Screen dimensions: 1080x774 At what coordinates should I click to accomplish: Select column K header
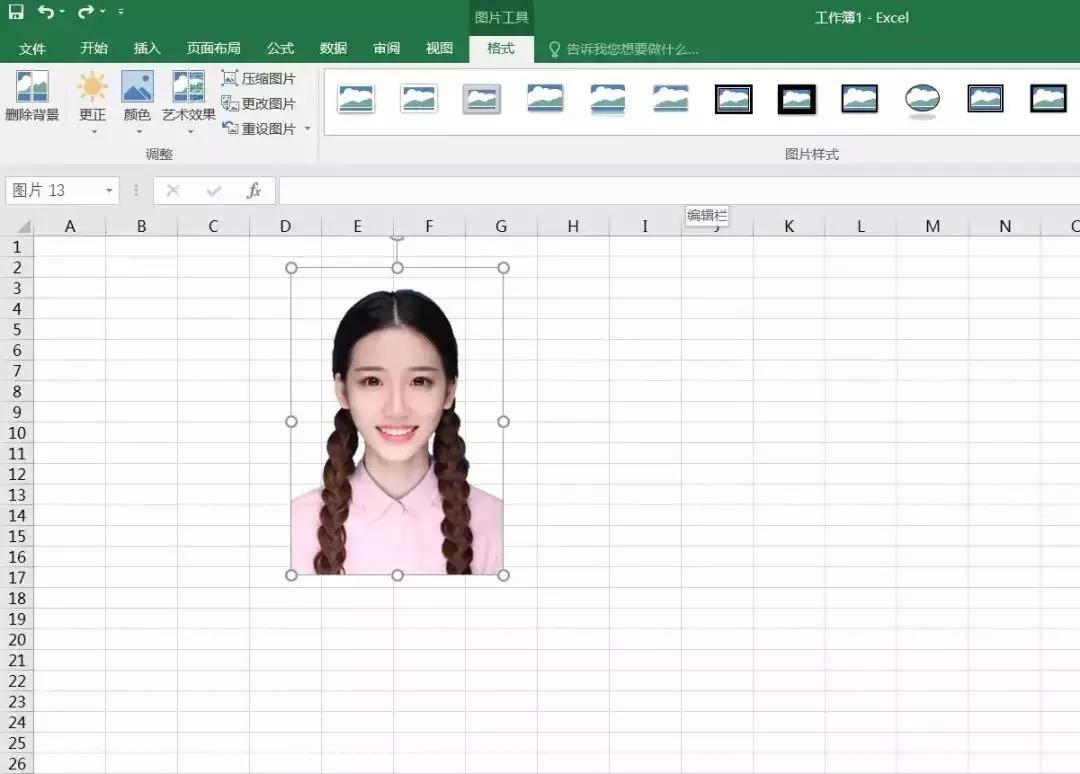coord(788,227)
